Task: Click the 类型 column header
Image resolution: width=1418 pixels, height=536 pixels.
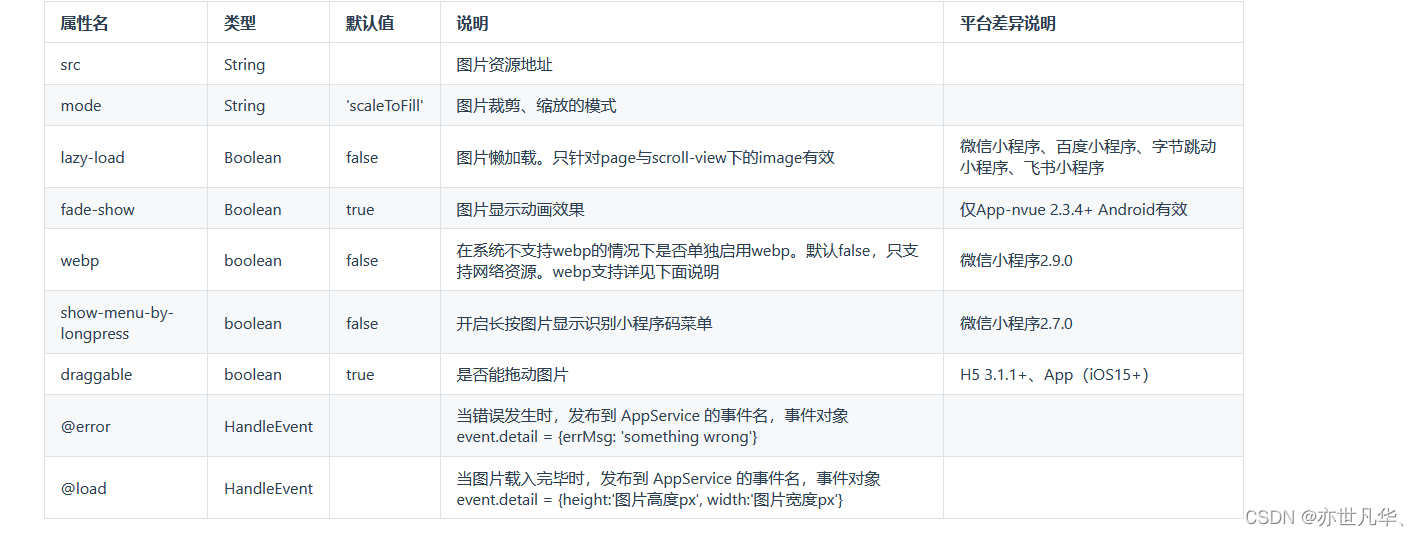Action: tap(239, 24)
